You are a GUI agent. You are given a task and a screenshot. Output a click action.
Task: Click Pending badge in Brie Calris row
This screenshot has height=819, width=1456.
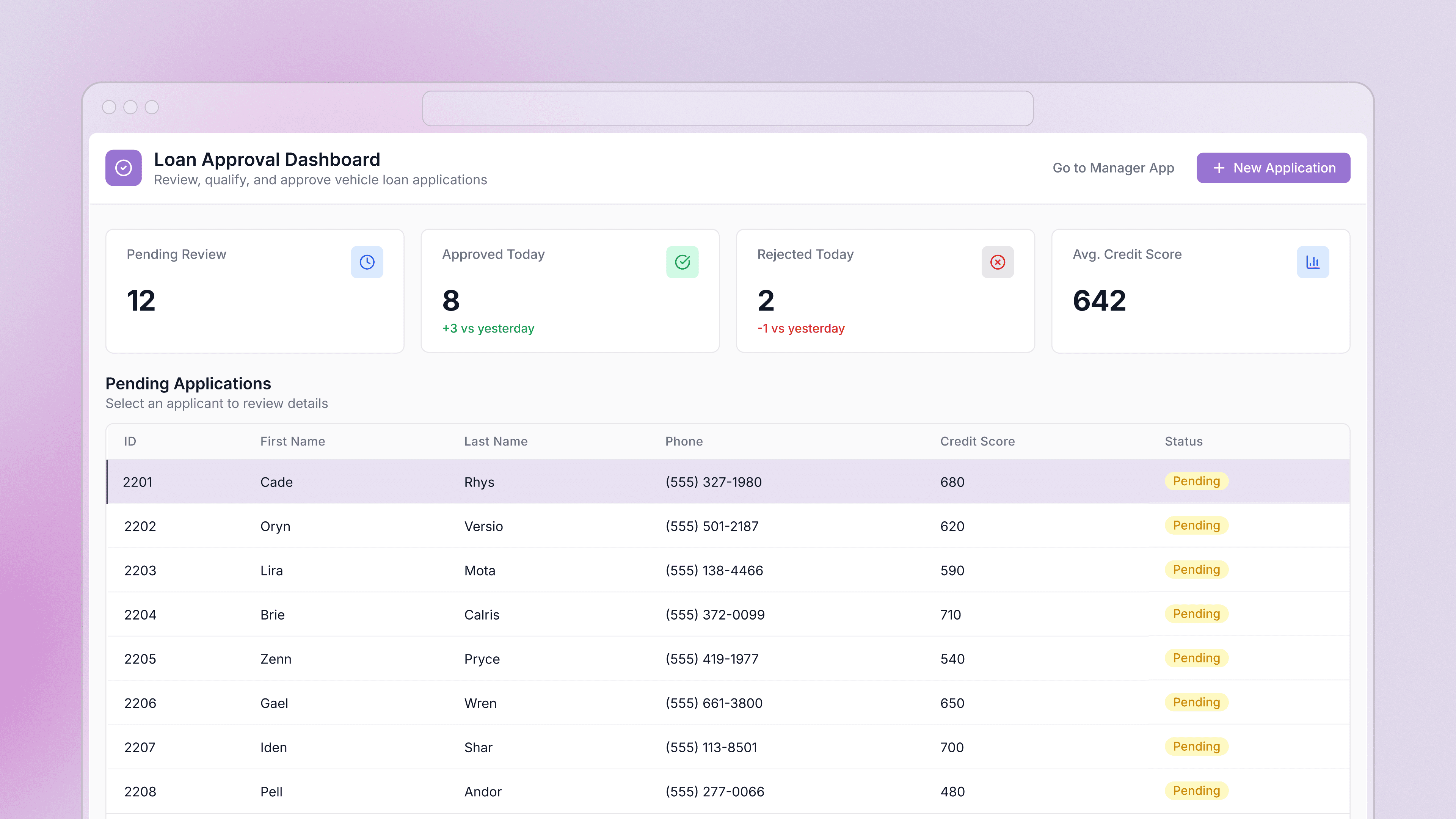pos(1196,614)
